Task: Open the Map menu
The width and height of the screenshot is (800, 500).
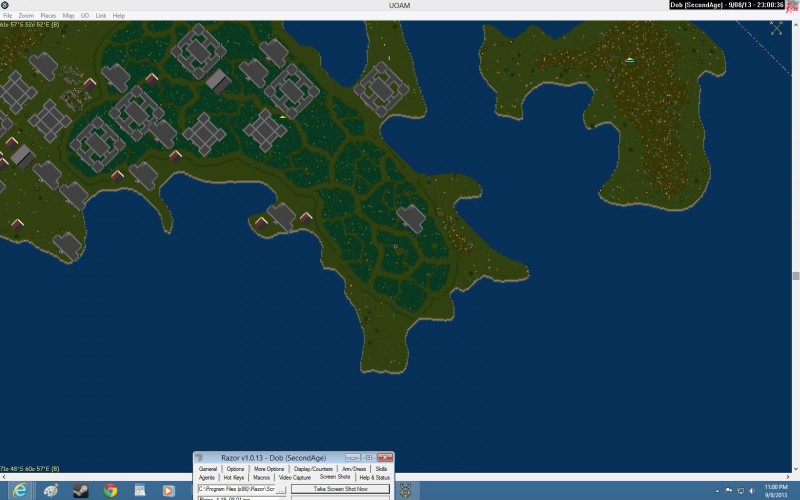Action: 68,16
